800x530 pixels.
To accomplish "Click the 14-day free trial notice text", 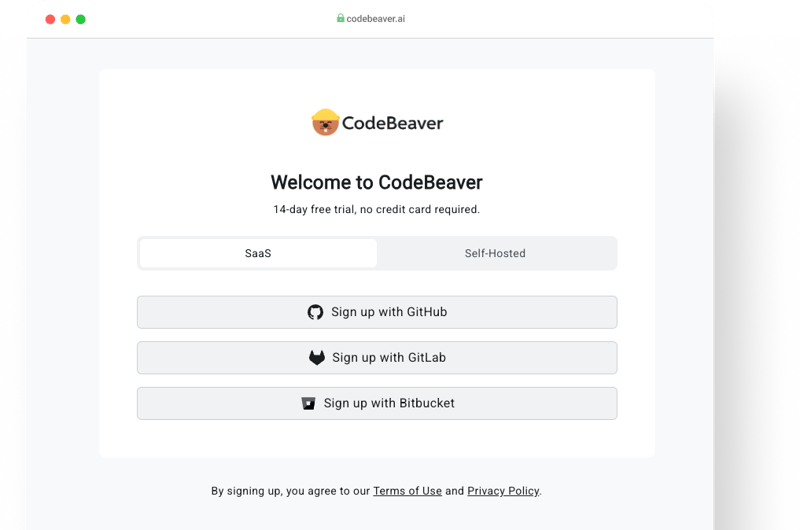I will [x=377, y=209].
